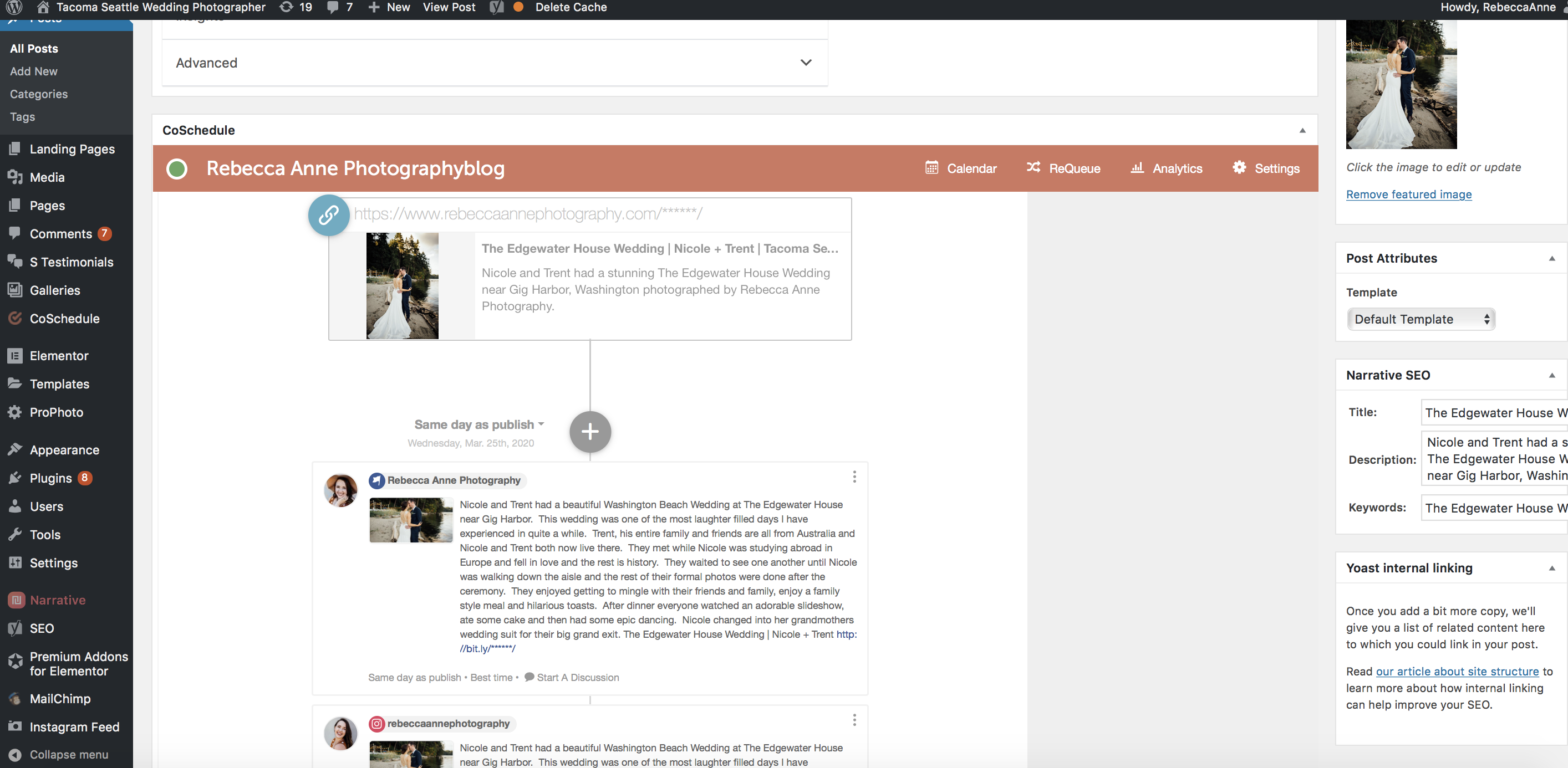Image resolution: width=1568 pixels, height=768 pixels.
Task: Click Delete Cache in admin bar
Action: coord(571,7)
